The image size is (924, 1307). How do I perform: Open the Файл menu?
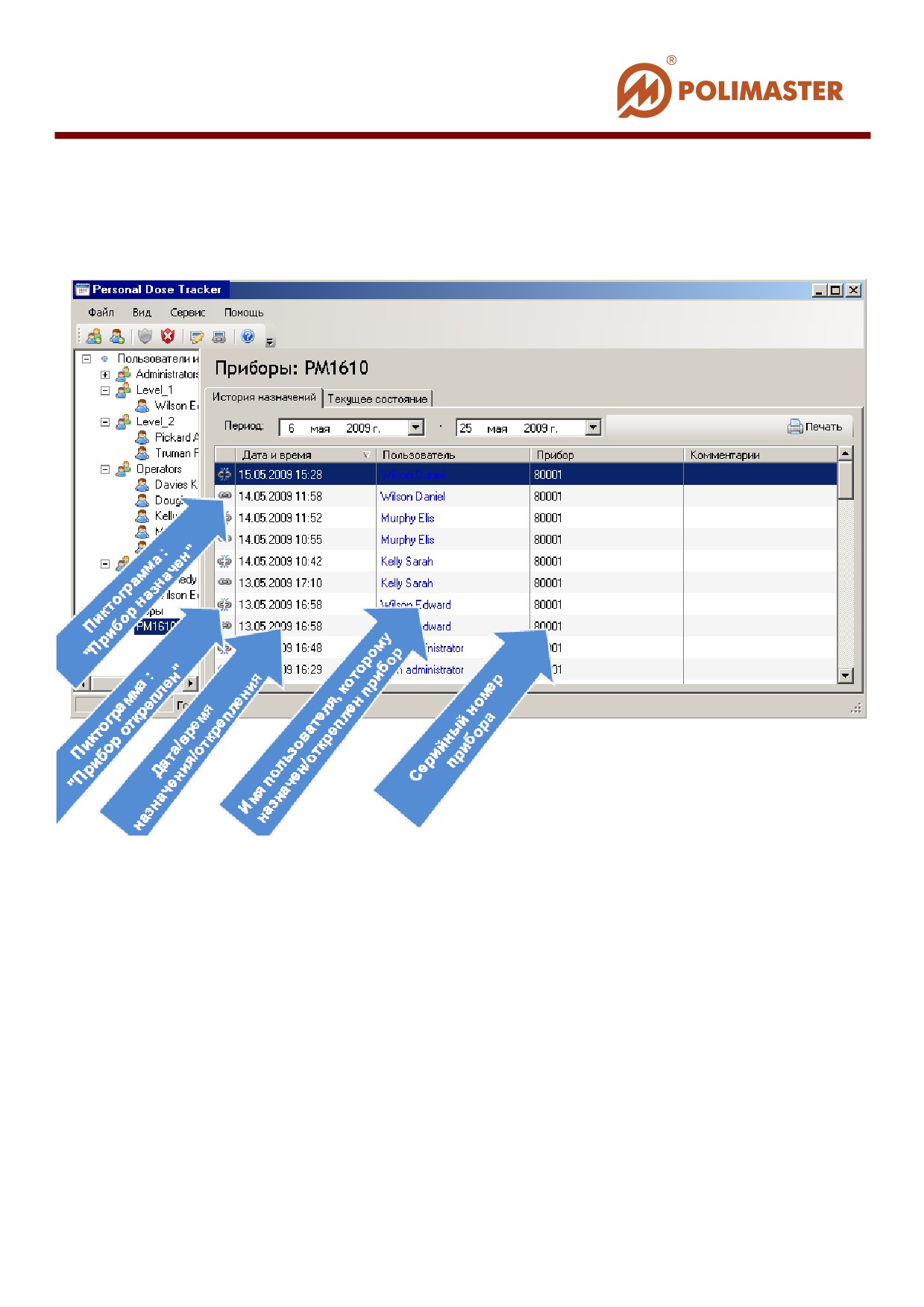pos(101,313)
